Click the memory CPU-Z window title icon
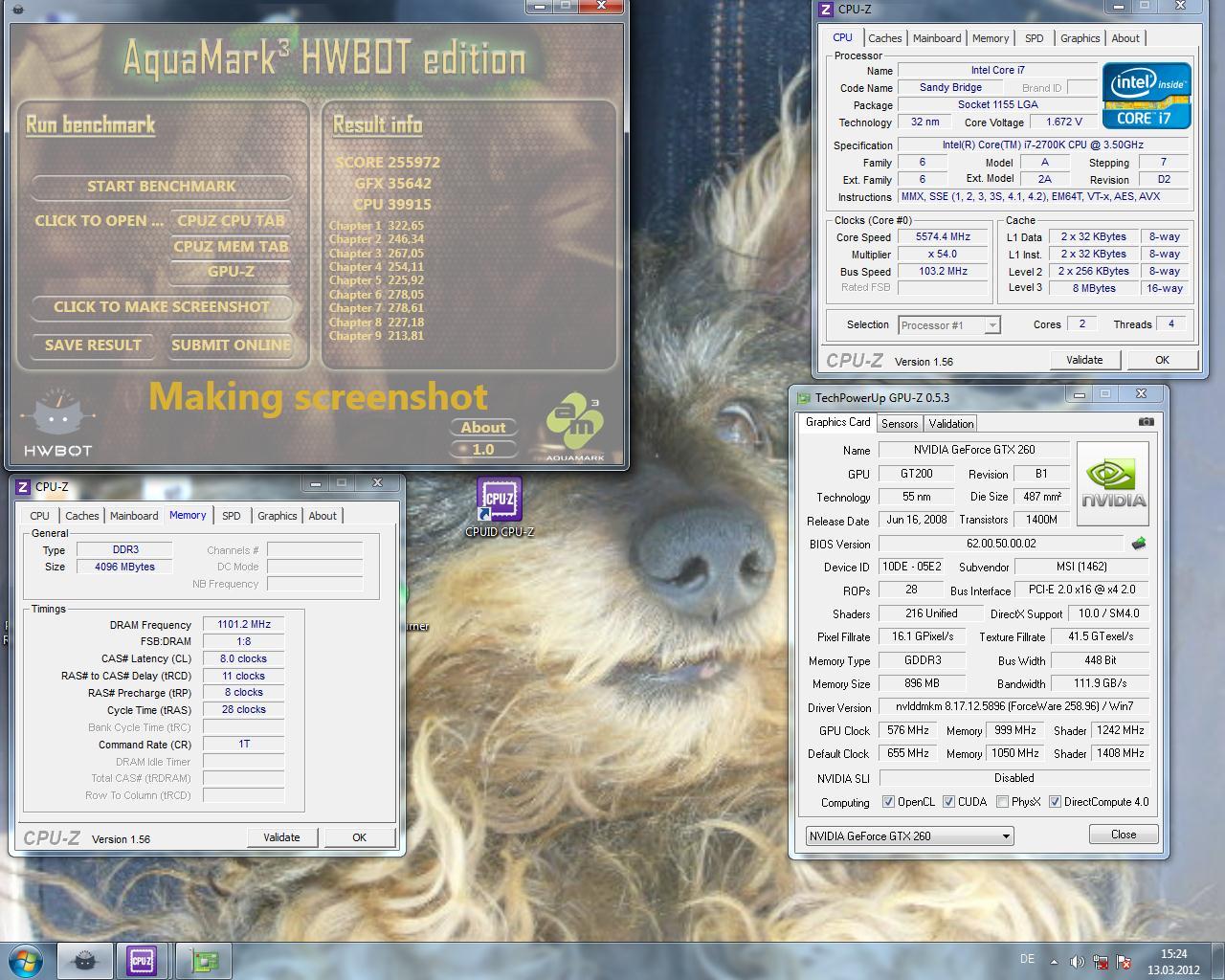 click(24, 487)
